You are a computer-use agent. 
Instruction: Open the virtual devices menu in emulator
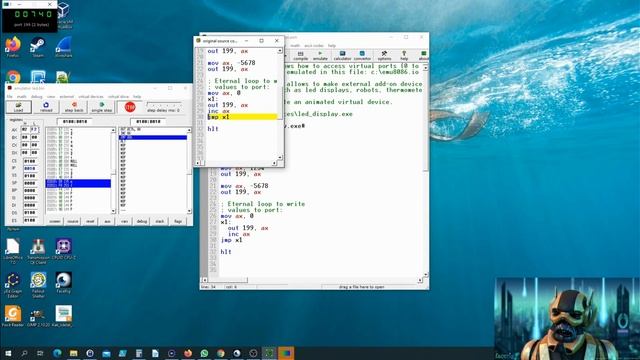click(x=91, y=97)
